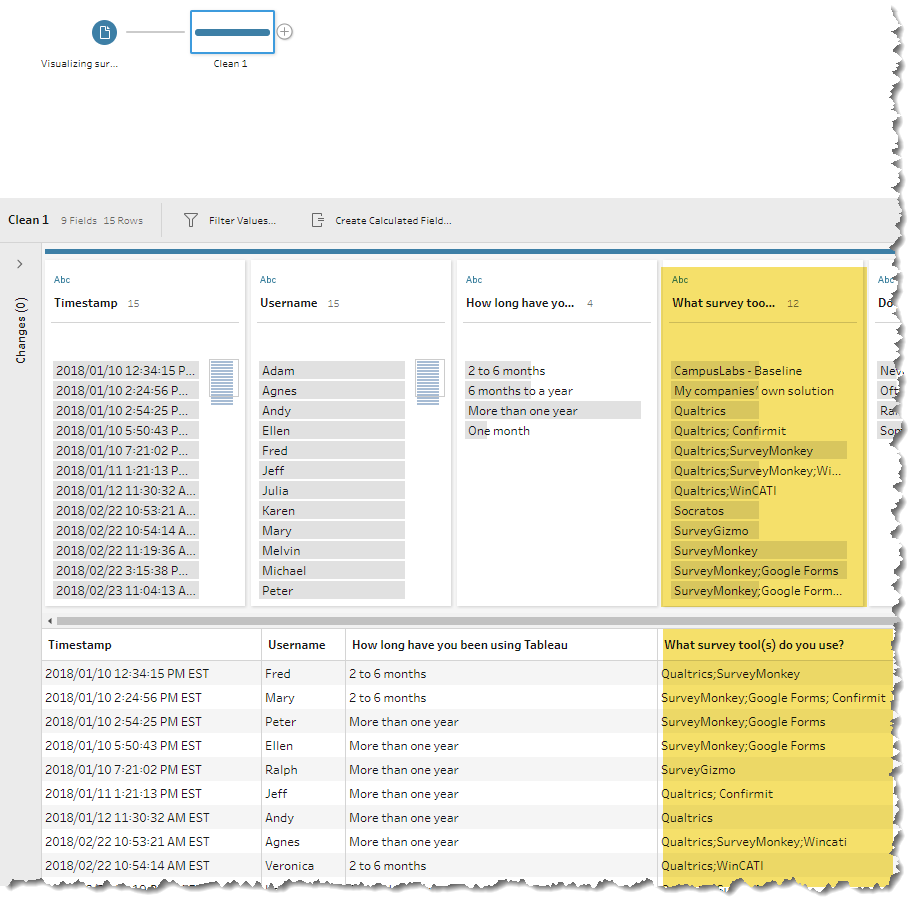Select 'How long have yo...' card header

pos(520,303)
